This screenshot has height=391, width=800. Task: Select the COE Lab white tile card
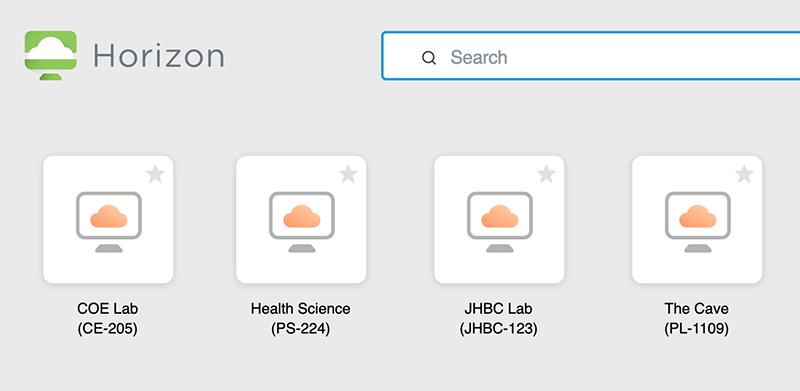108,219
